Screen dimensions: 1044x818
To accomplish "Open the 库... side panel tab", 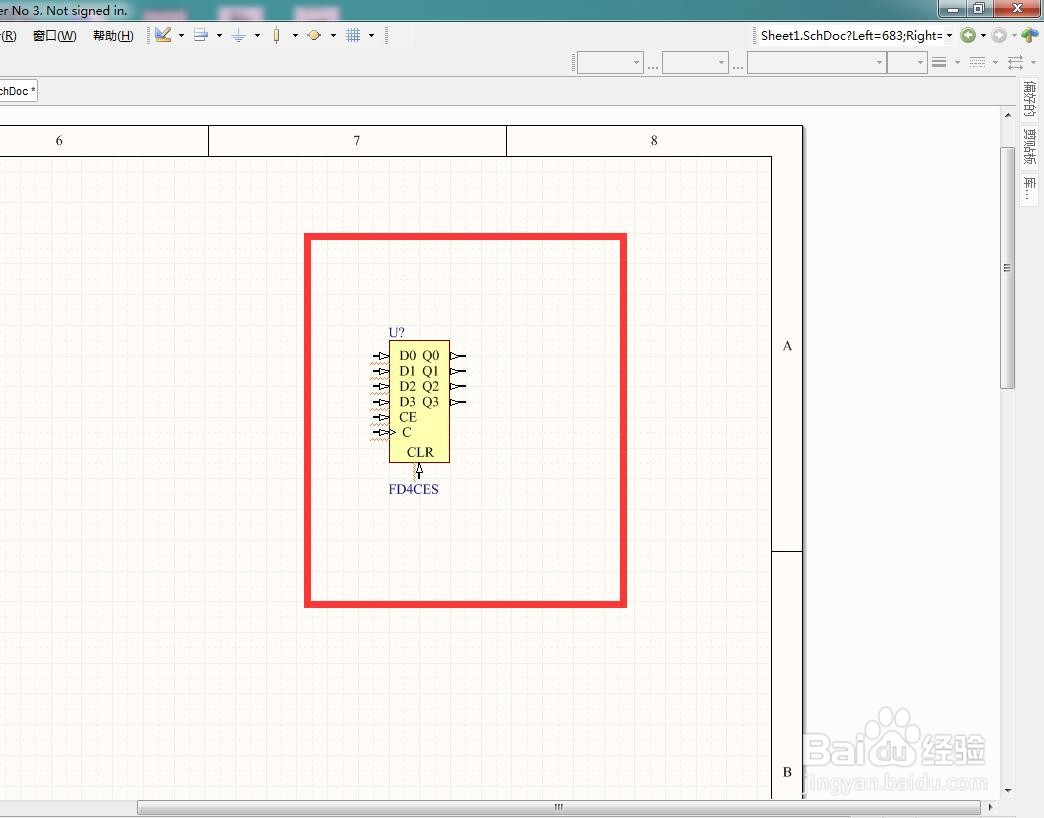I will 1029,188.
